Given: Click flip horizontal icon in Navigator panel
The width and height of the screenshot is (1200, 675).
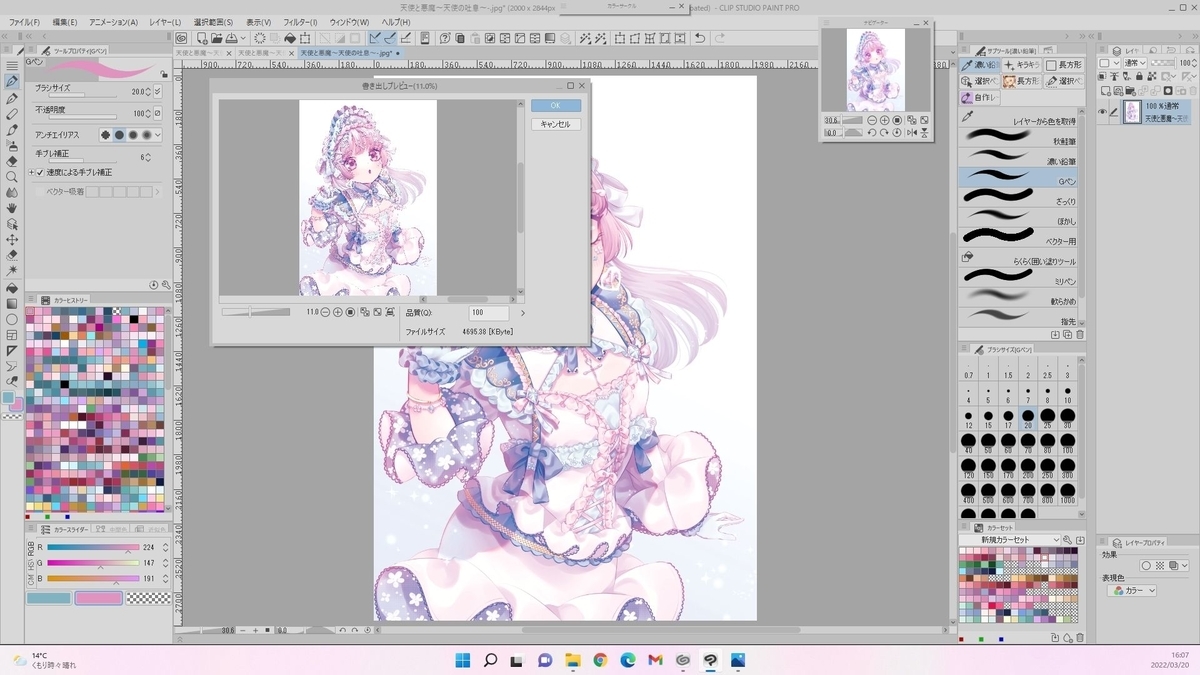Looking at the screenshot, I should click(x=911, y=132).
